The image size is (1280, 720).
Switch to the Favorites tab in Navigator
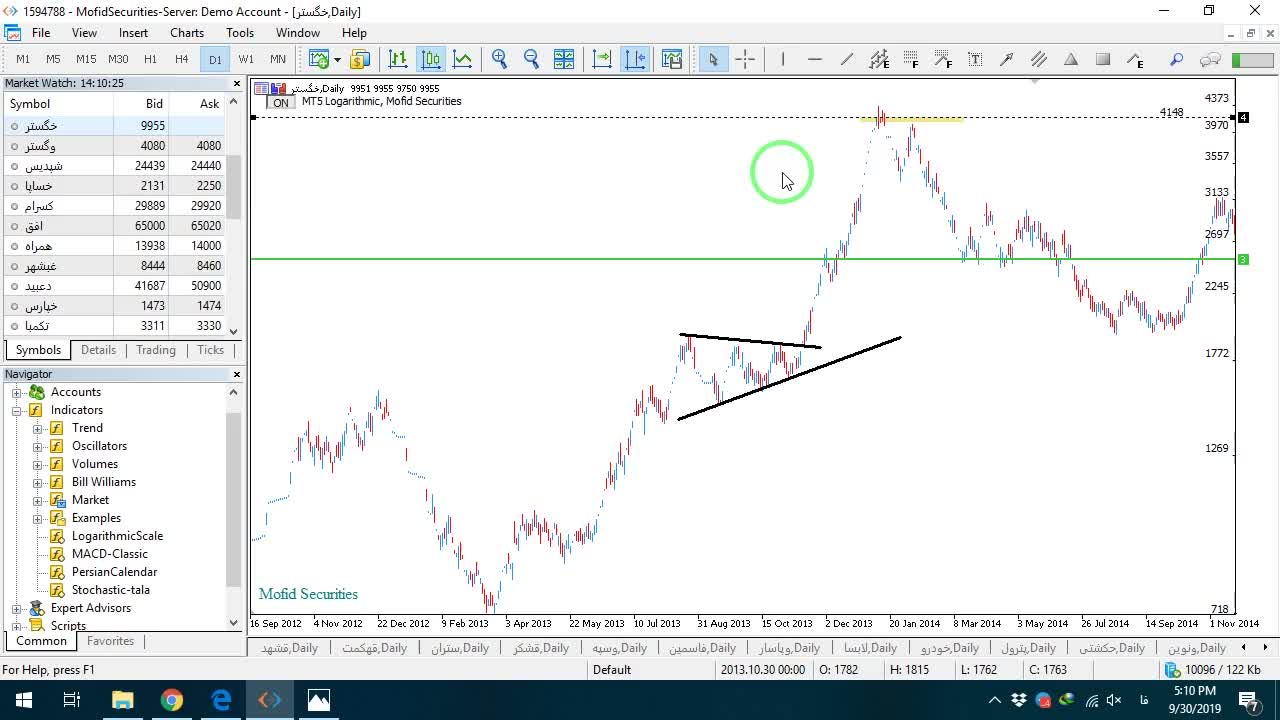110,641
